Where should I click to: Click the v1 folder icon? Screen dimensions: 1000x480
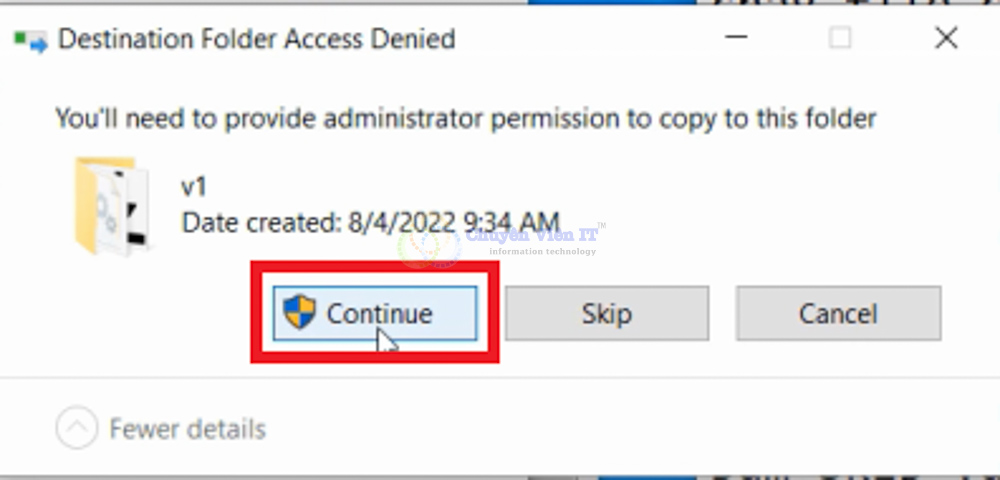pyautogui.click(x=111, y=206)
